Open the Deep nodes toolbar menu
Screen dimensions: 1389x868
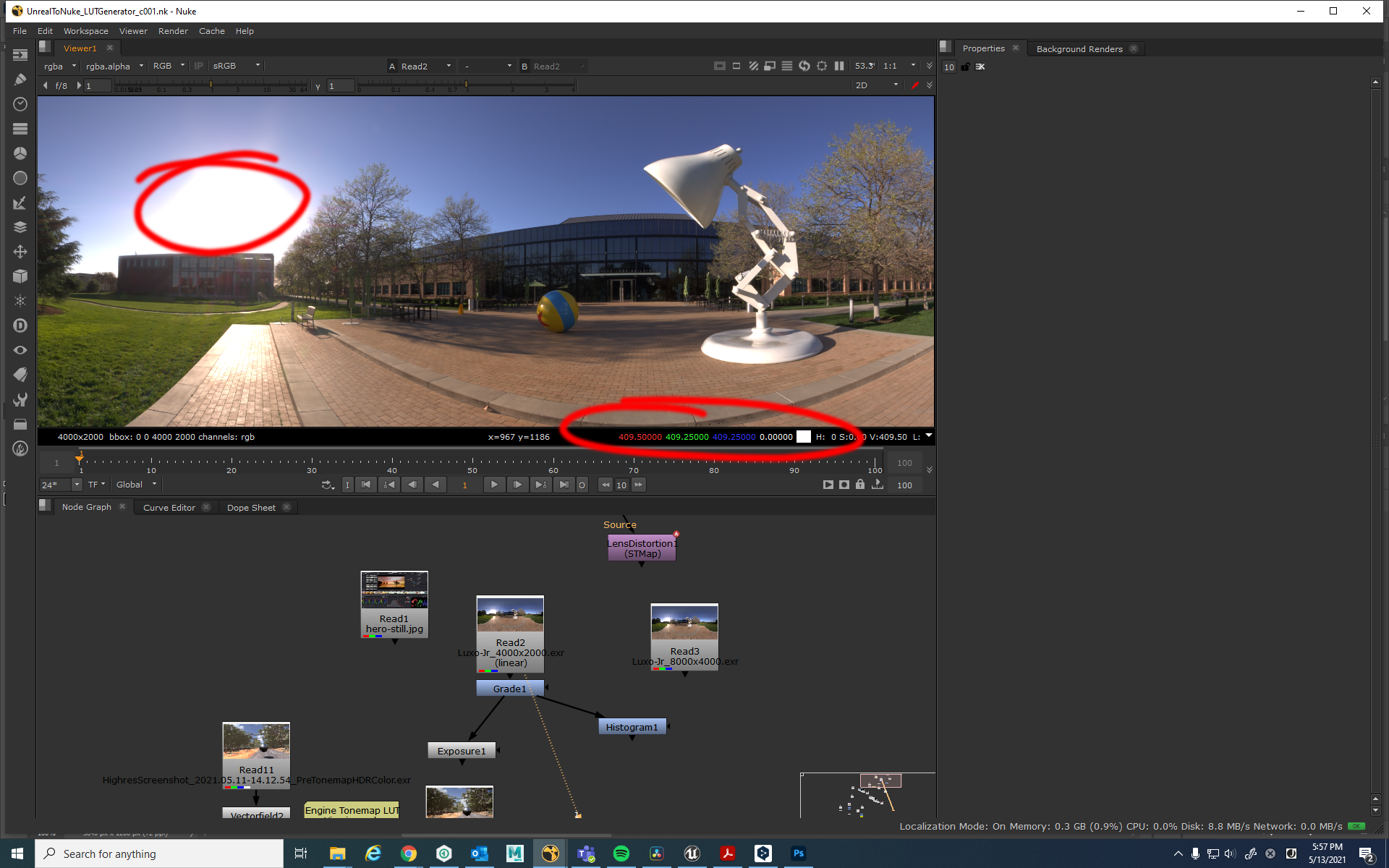(x=20, y=325)
